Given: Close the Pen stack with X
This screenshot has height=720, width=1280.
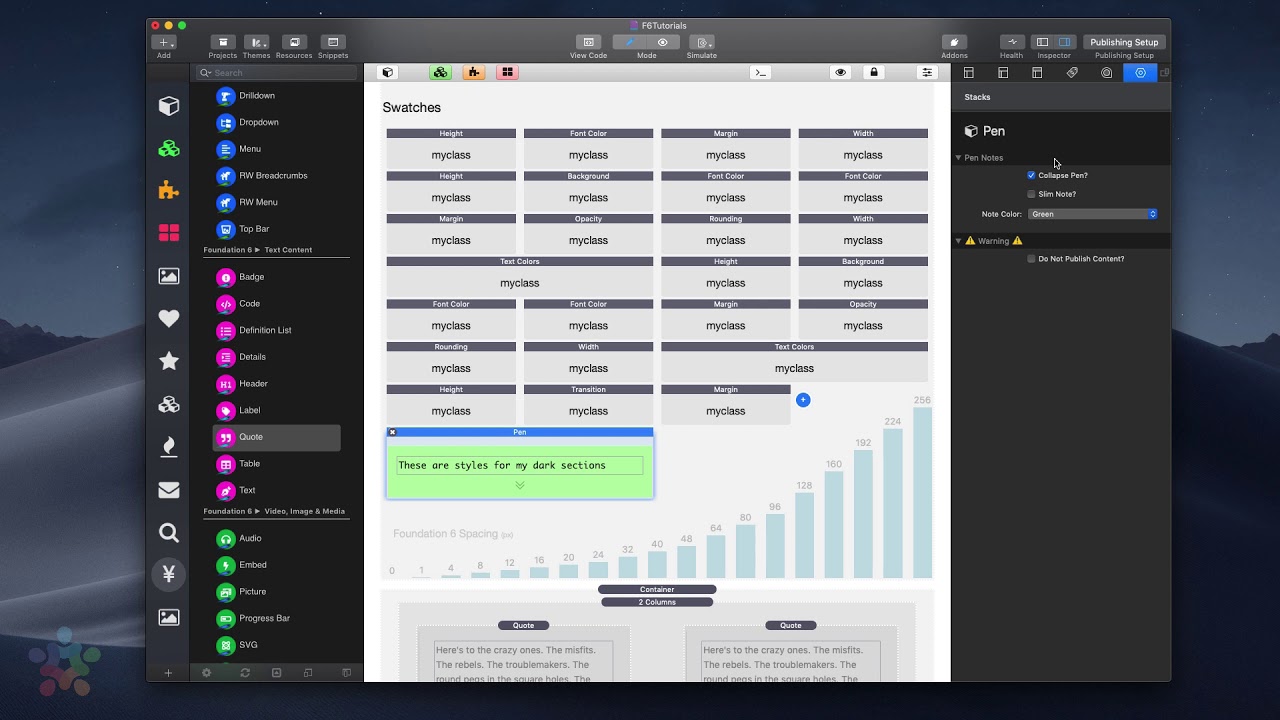Looking at the screenshot, I should coord(392,432).
